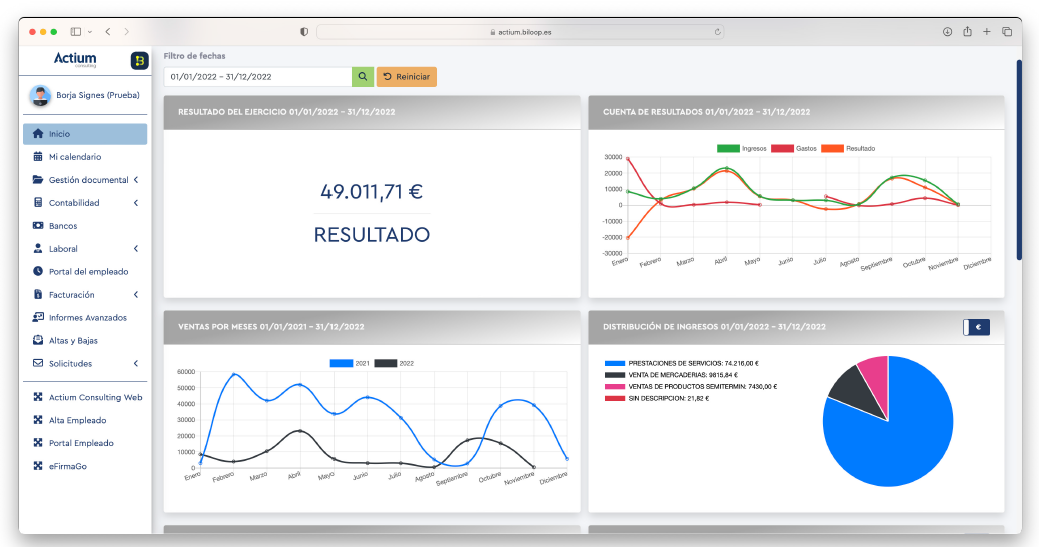The height and width of the screenshot is (547, 1039).
Task: Expand the Gestión documental submenu
Action: [x=88, y=180]
